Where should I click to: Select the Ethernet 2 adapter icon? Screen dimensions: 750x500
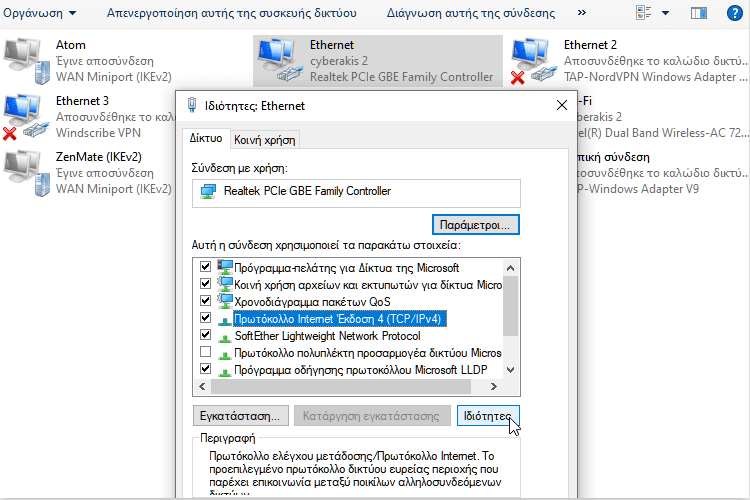point(535,61)
